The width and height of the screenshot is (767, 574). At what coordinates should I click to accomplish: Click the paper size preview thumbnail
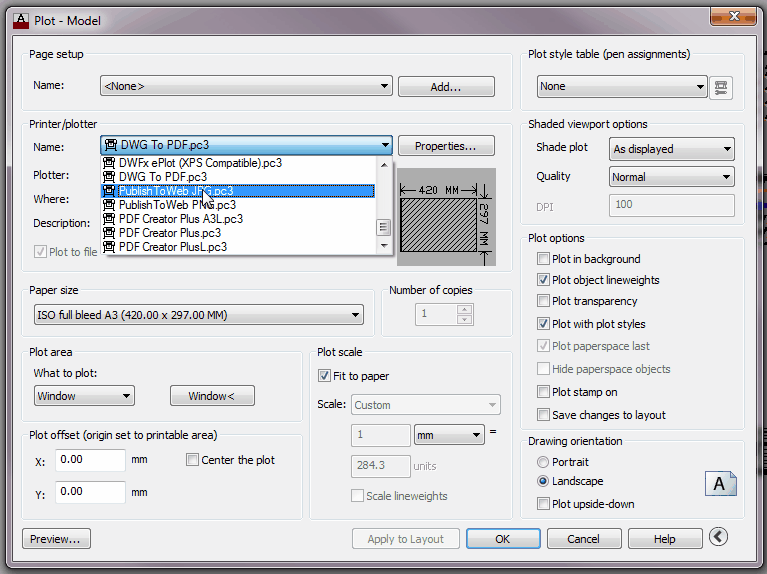click(x=445, y=216)
